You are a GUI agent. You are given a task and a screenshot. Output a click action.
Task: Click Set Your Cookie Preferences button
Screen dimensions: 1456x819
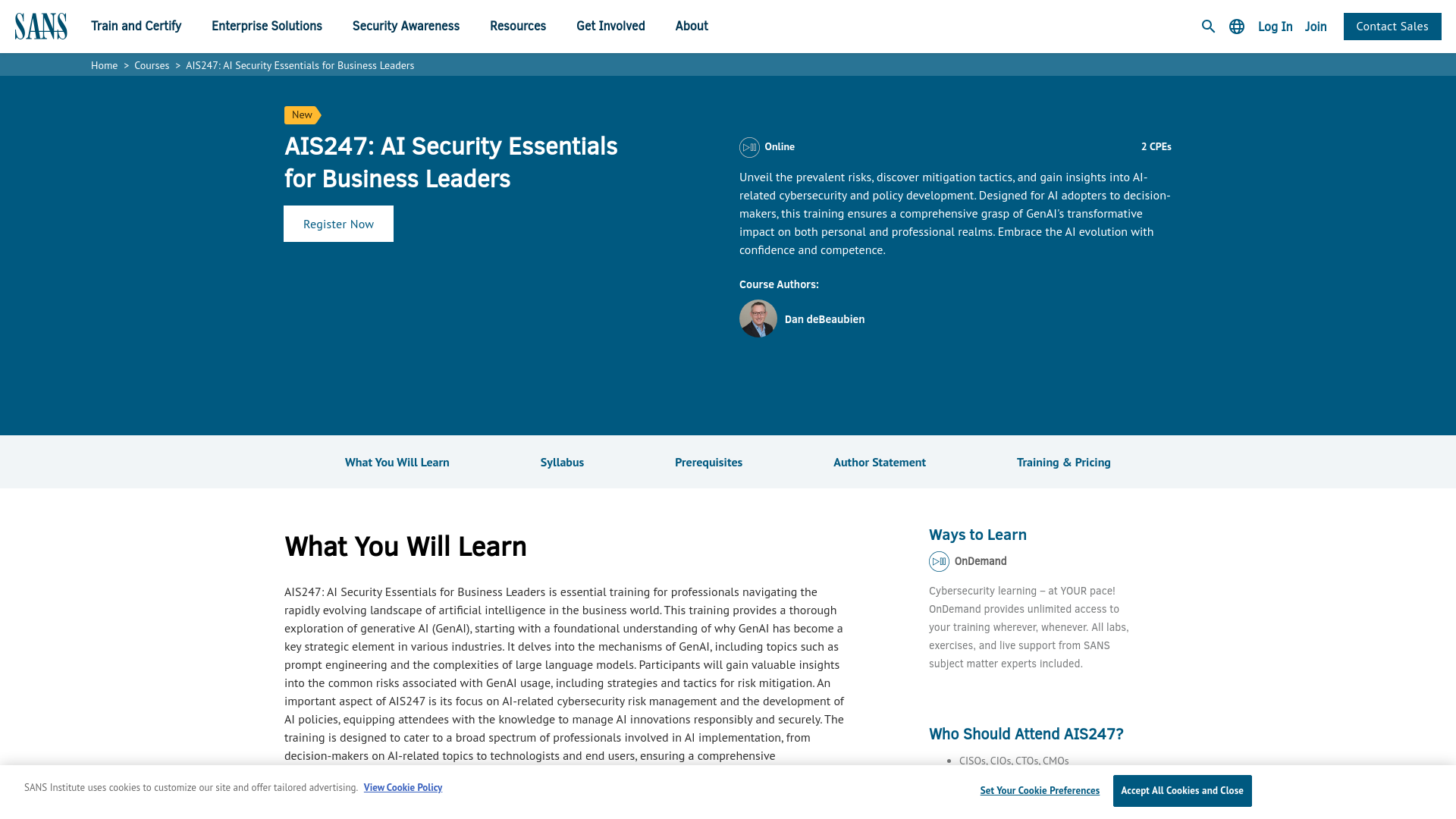tap(1040, 790)
